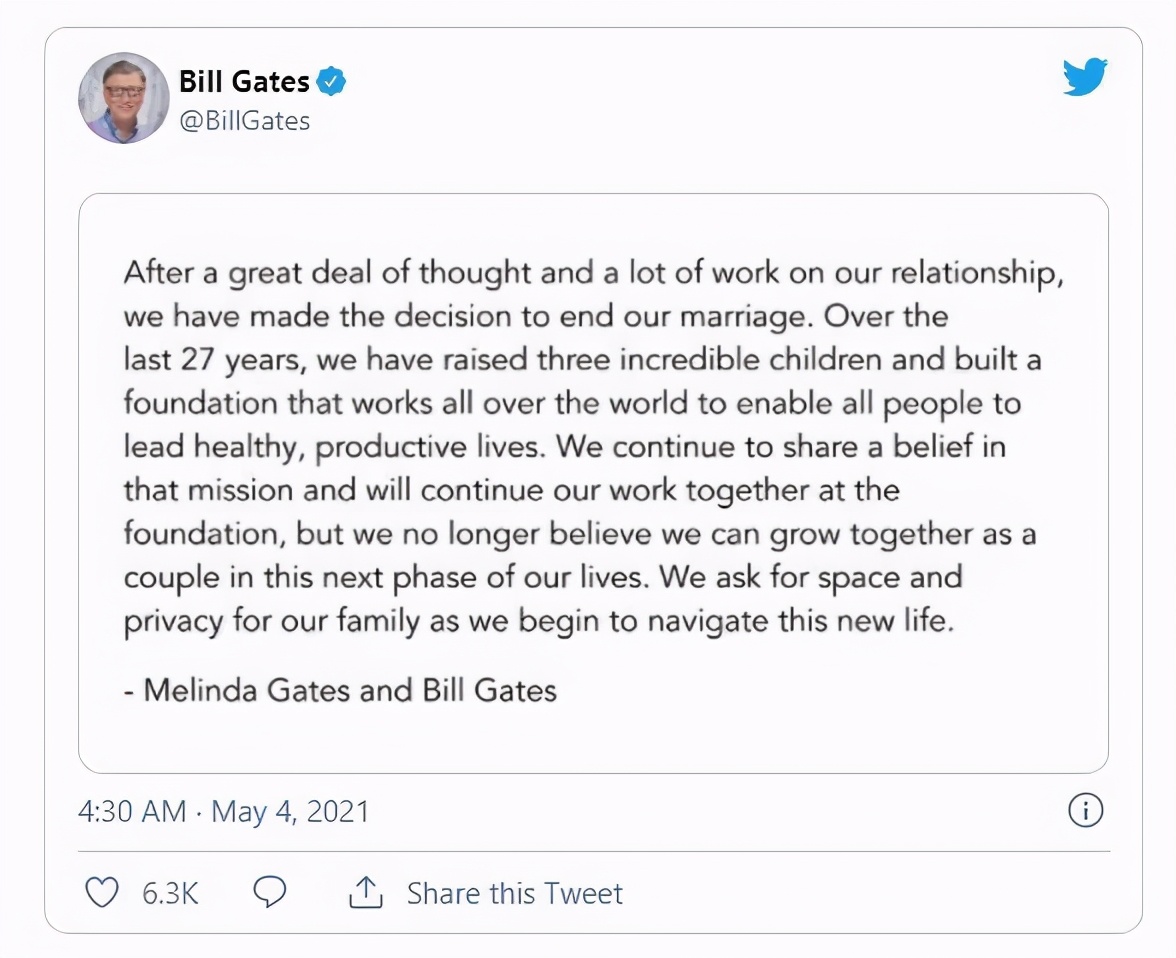Screen dimensions: 1176x958
Task: Open the Bill Gates display name
Action: (x=243, y=81)
